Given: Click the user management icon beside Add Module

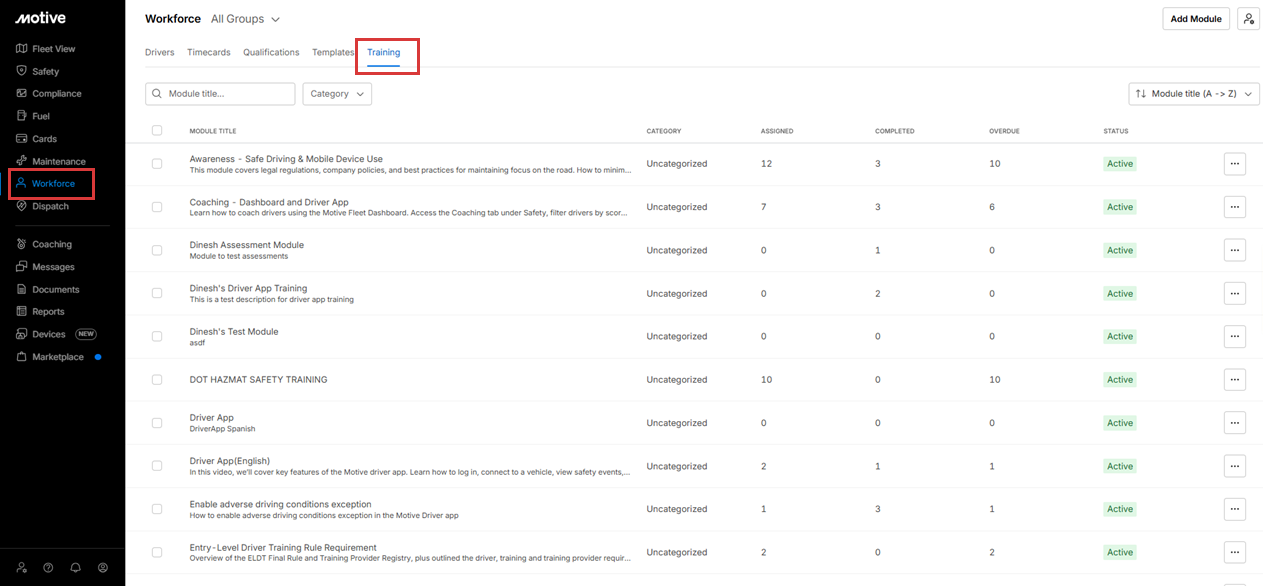Looking at the screenshot, I should pyautogui.click(x=1248, y=19).
